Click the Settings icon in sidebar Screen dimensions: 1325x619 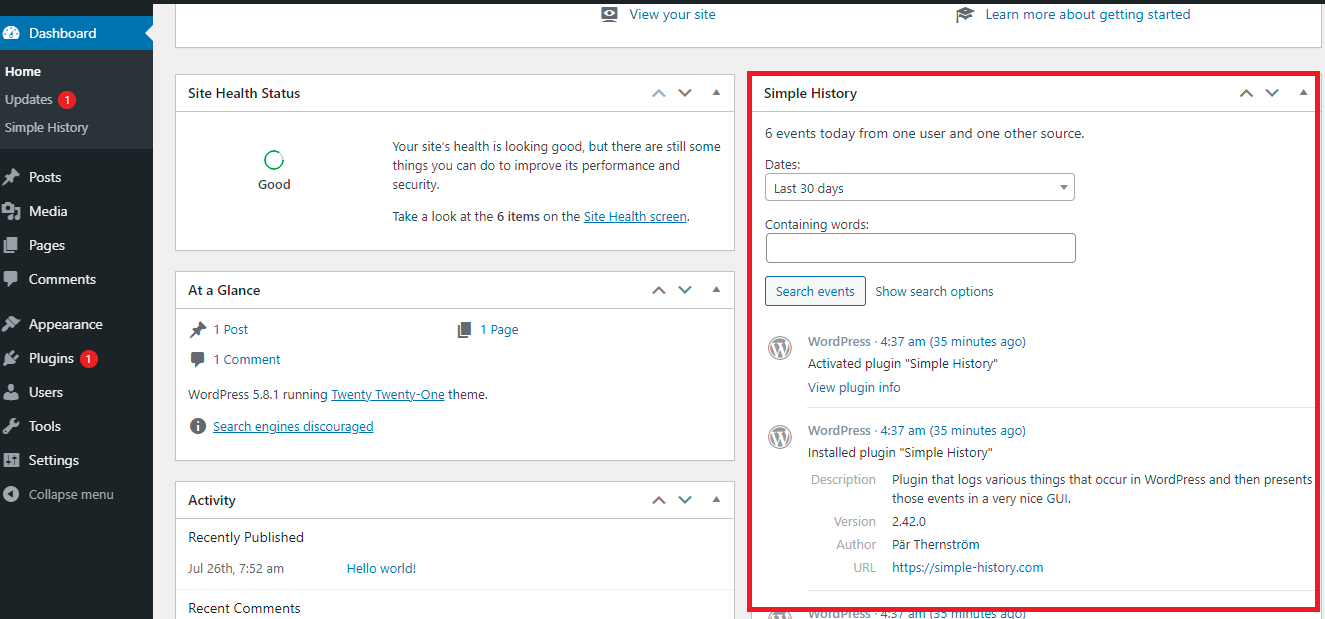click(x=12, y=460)
